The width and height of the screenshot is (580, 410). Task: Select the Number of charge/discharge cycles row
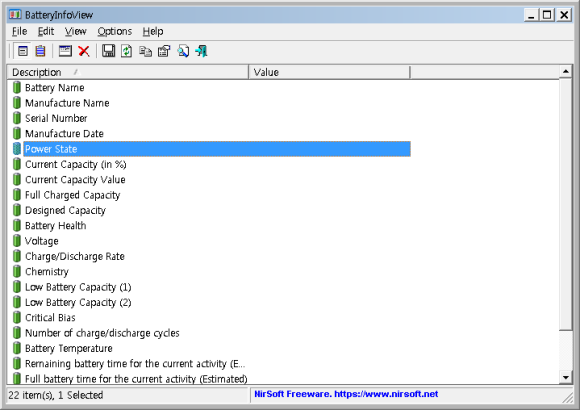pyautogui.click(x=212, y=333)
